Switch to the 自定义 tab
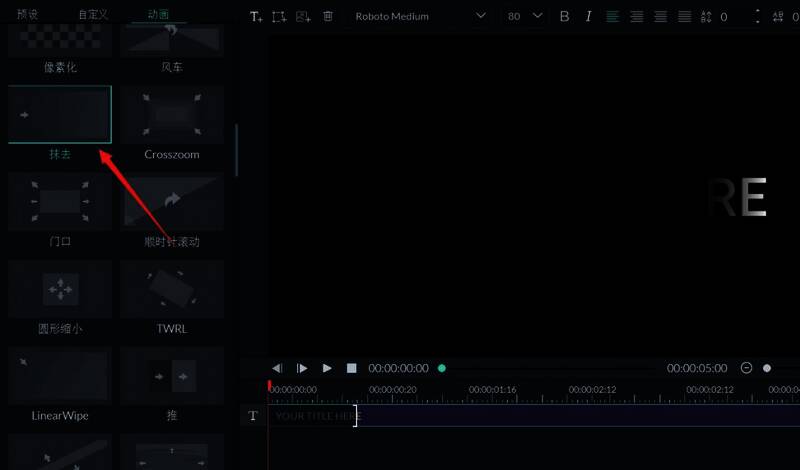 (96, 14)
